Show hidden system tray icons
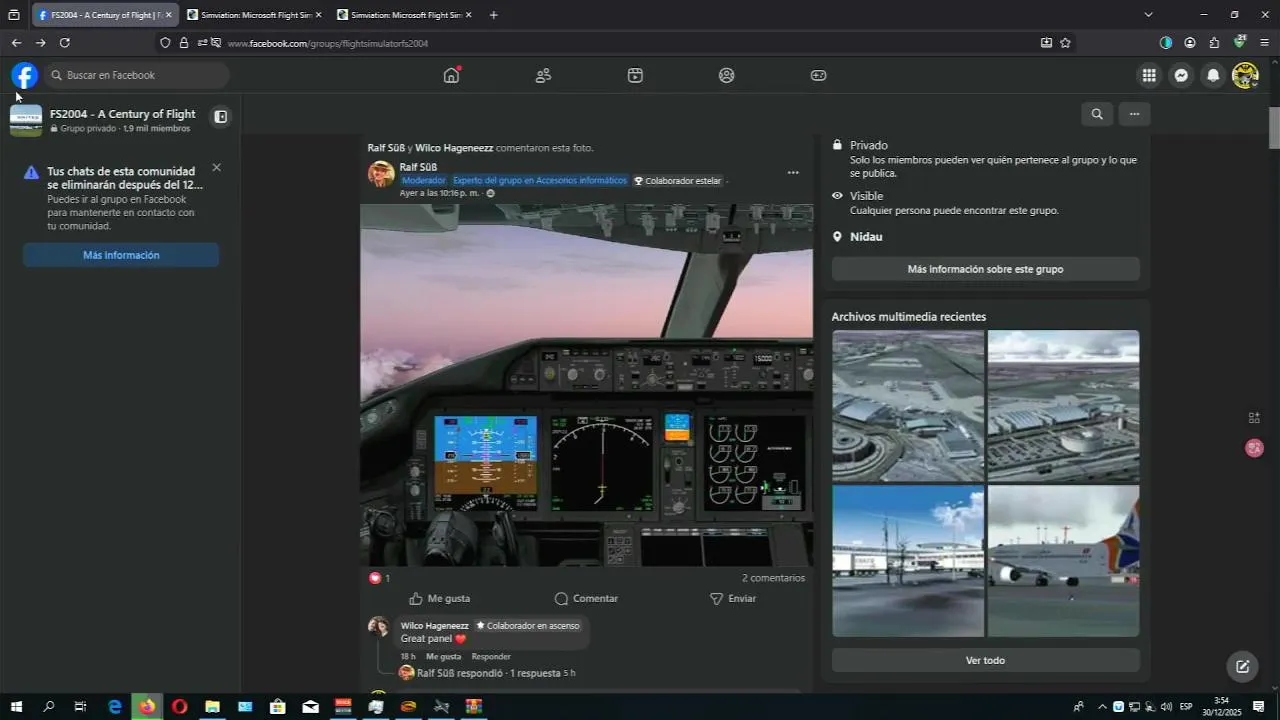Screen dimensions: 1280x720 [x=1102, y=707]
